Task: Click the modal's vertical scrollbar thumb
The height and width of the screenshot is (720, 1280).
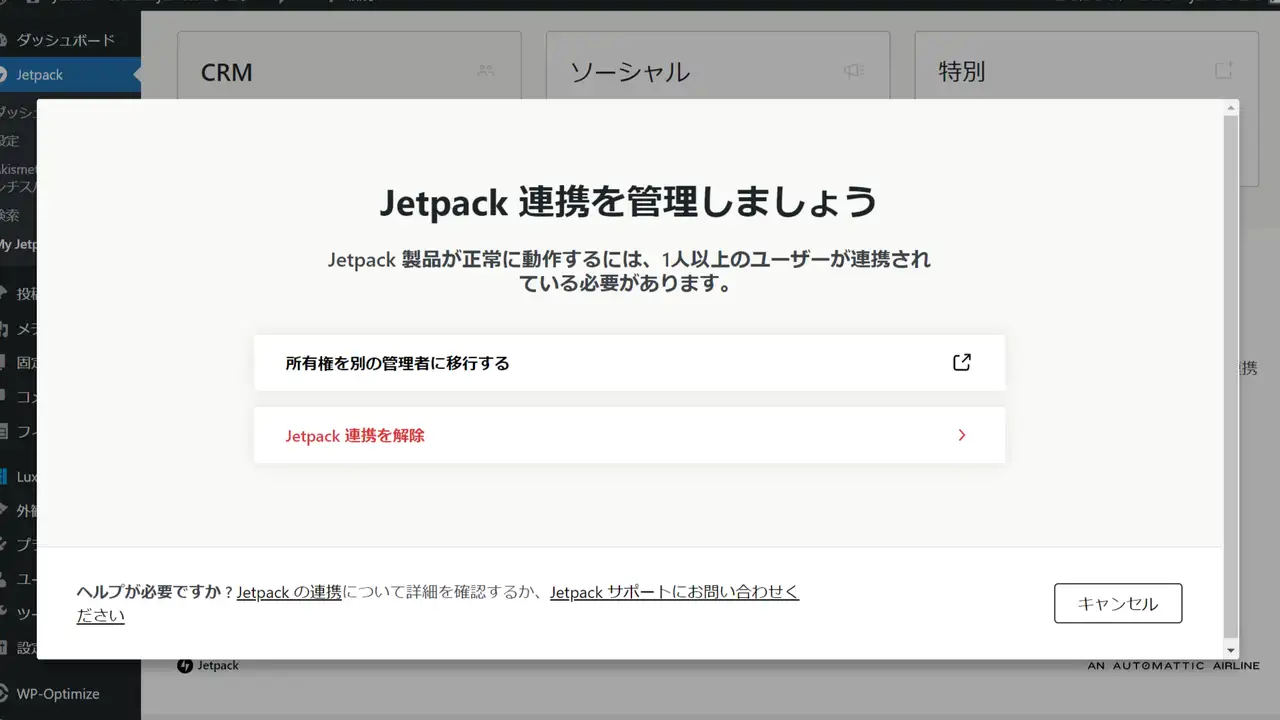Action: tap(1231, 378)
